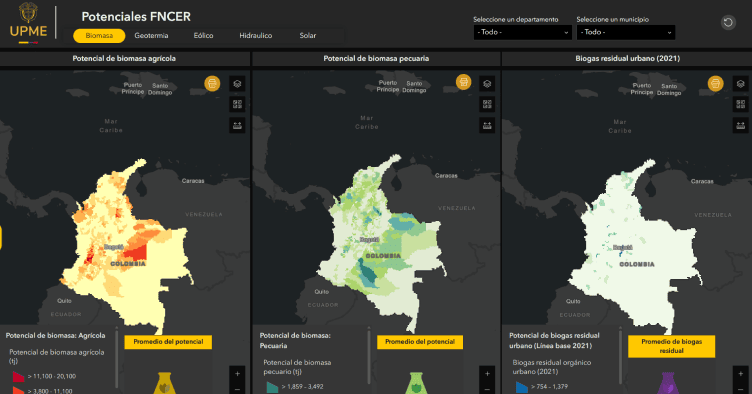Click 'Potencial de biomasa pecuaria' panel title

click(376, 58)
